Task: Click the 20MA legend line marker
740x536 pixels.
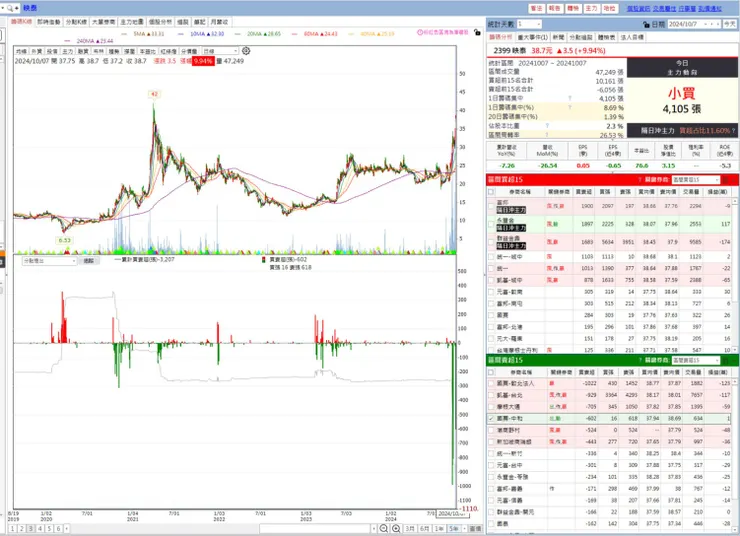Action: click(x=237, y=34)
